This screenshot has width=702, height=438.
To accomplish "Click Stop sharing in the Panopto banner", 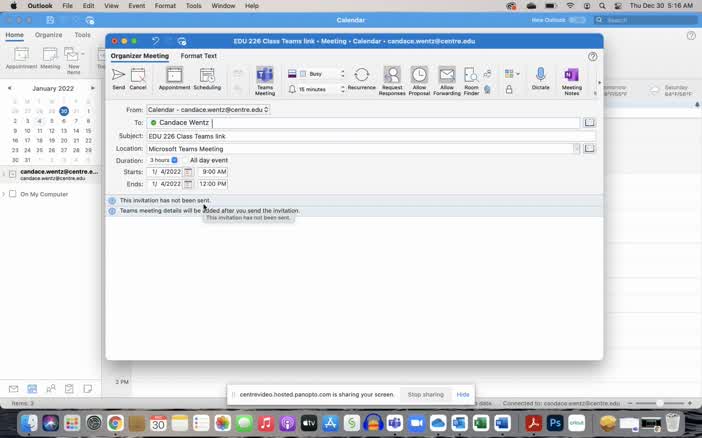I will (x=425, y=395).
